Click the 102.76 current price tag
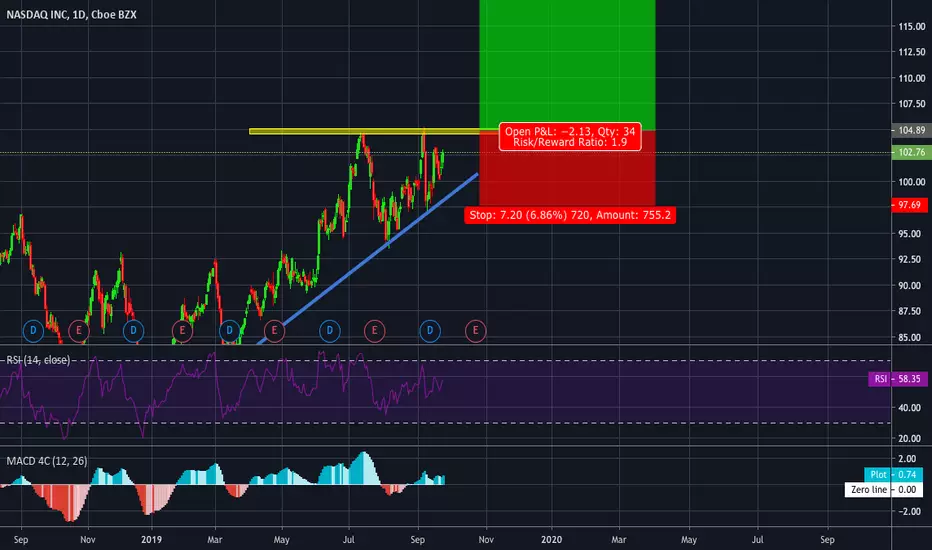 coord(911,152)
